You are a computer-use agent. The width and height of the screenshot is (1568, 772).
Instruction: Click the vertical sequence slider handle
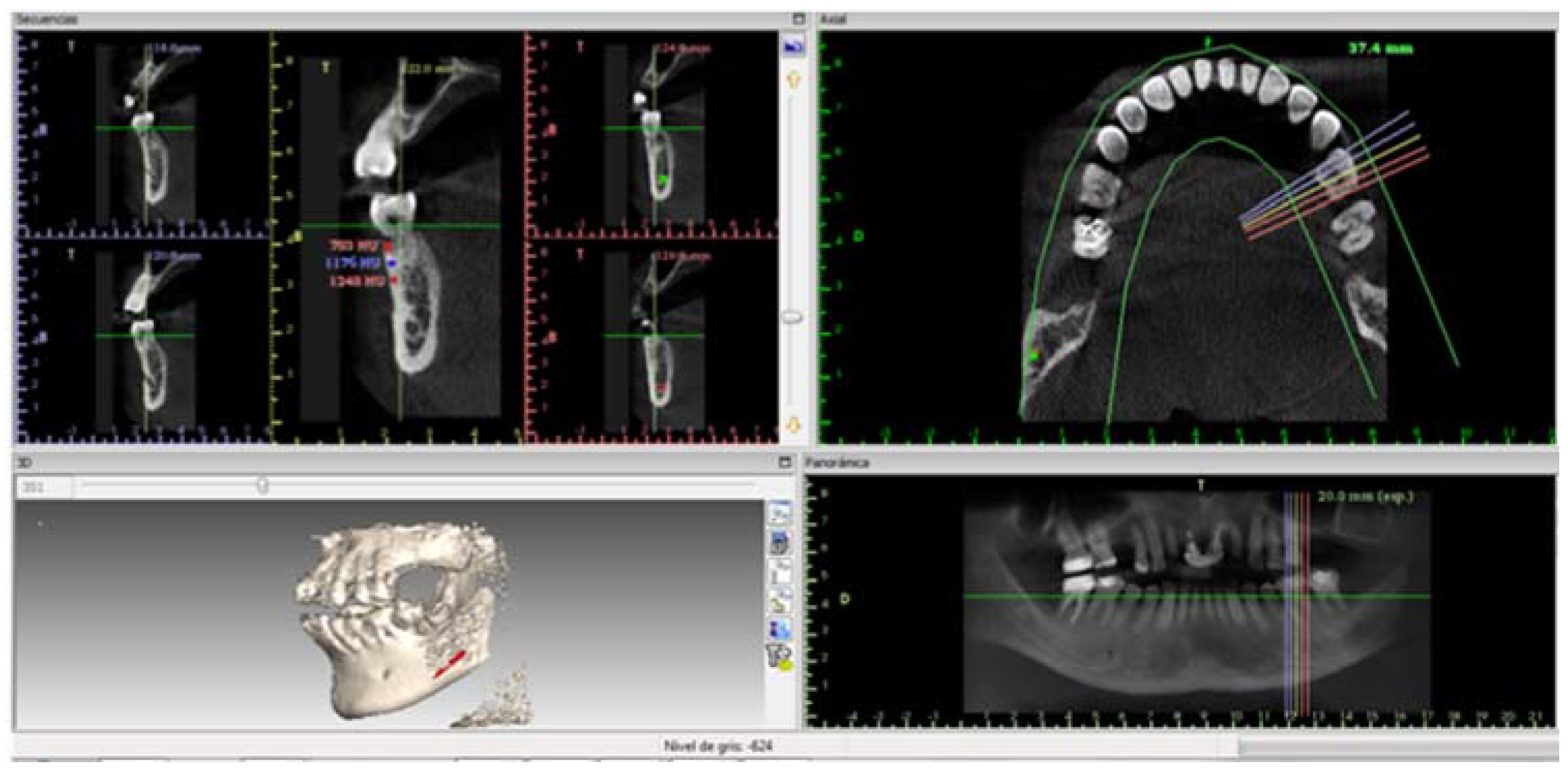tap(792, 317)
